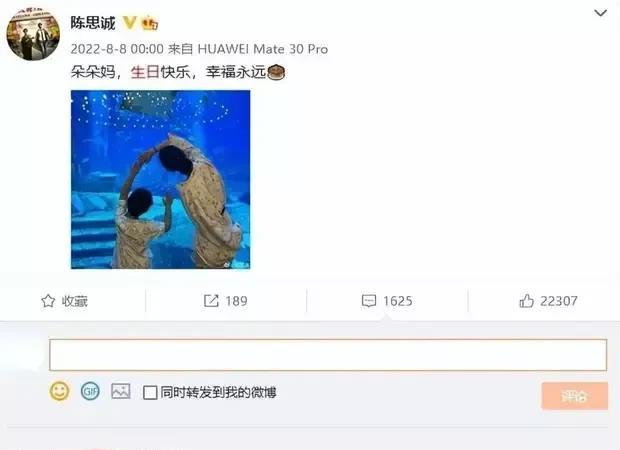This screenshot has width=620, height=450.
Task: Open the aquarium photo thumbnail
Action: [161, 180]
